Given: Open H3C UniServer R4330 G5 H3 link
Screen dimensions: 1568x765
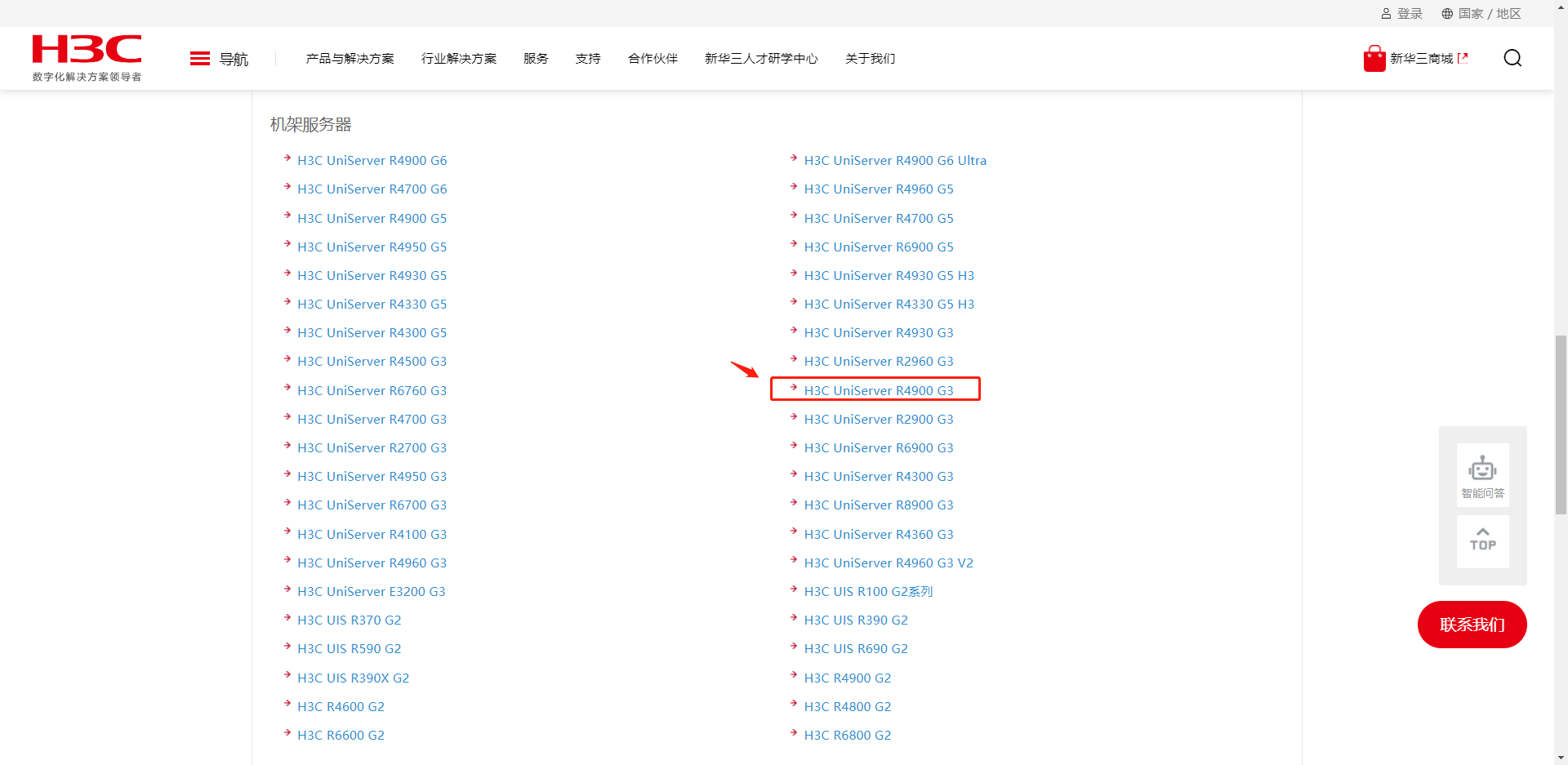Looking at the screenshot, I should [x=889, y=305].
